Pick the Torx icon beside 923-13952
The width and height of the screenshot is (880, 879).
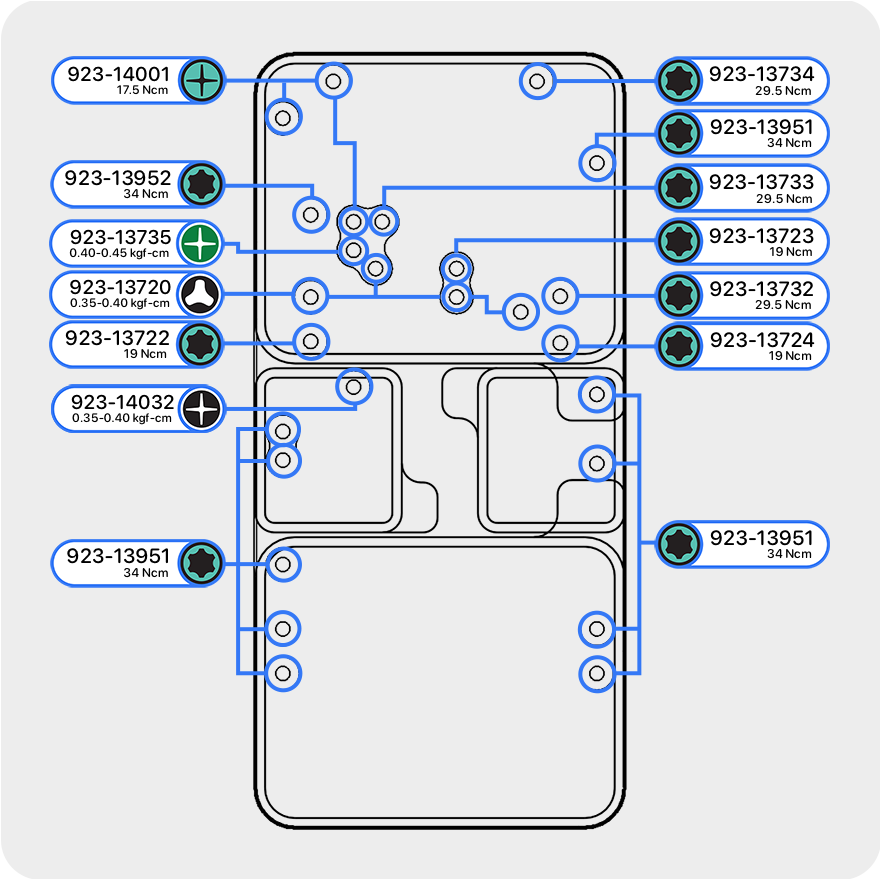click(201, 184)
